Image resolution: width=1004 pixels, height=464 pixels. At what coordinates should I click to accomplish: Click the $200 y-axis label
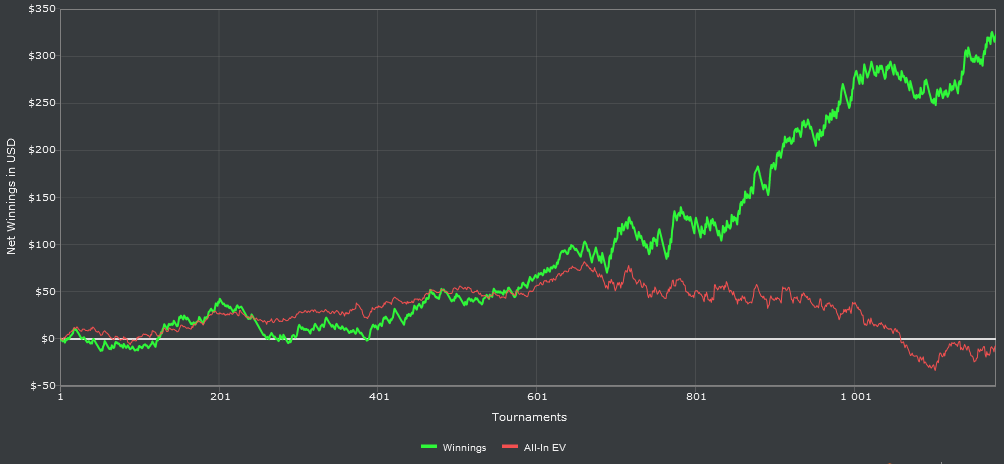[42, 150]
